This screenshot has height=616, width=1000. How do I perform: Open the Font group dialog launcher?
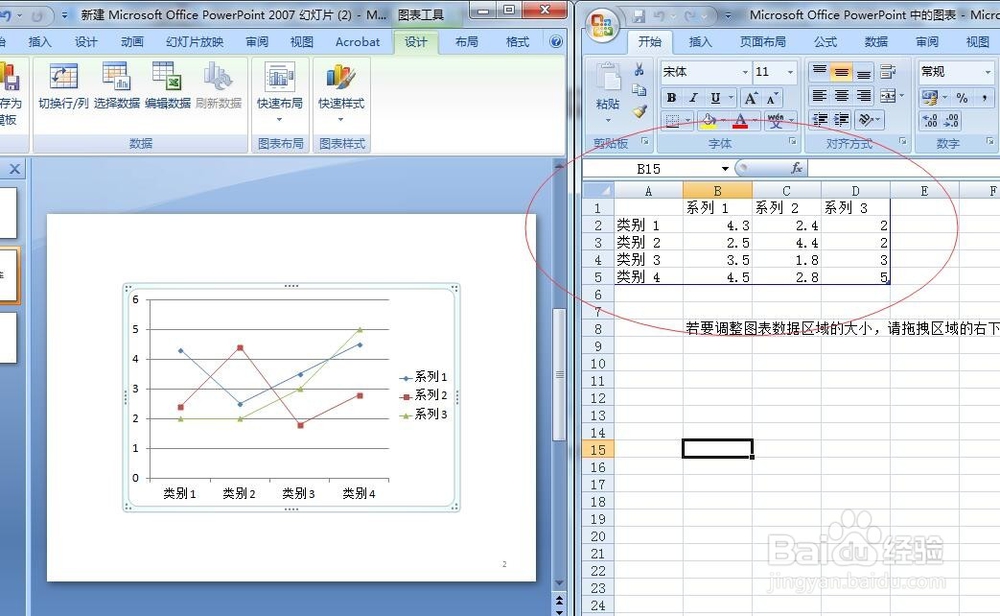click(x=793, y=142)
